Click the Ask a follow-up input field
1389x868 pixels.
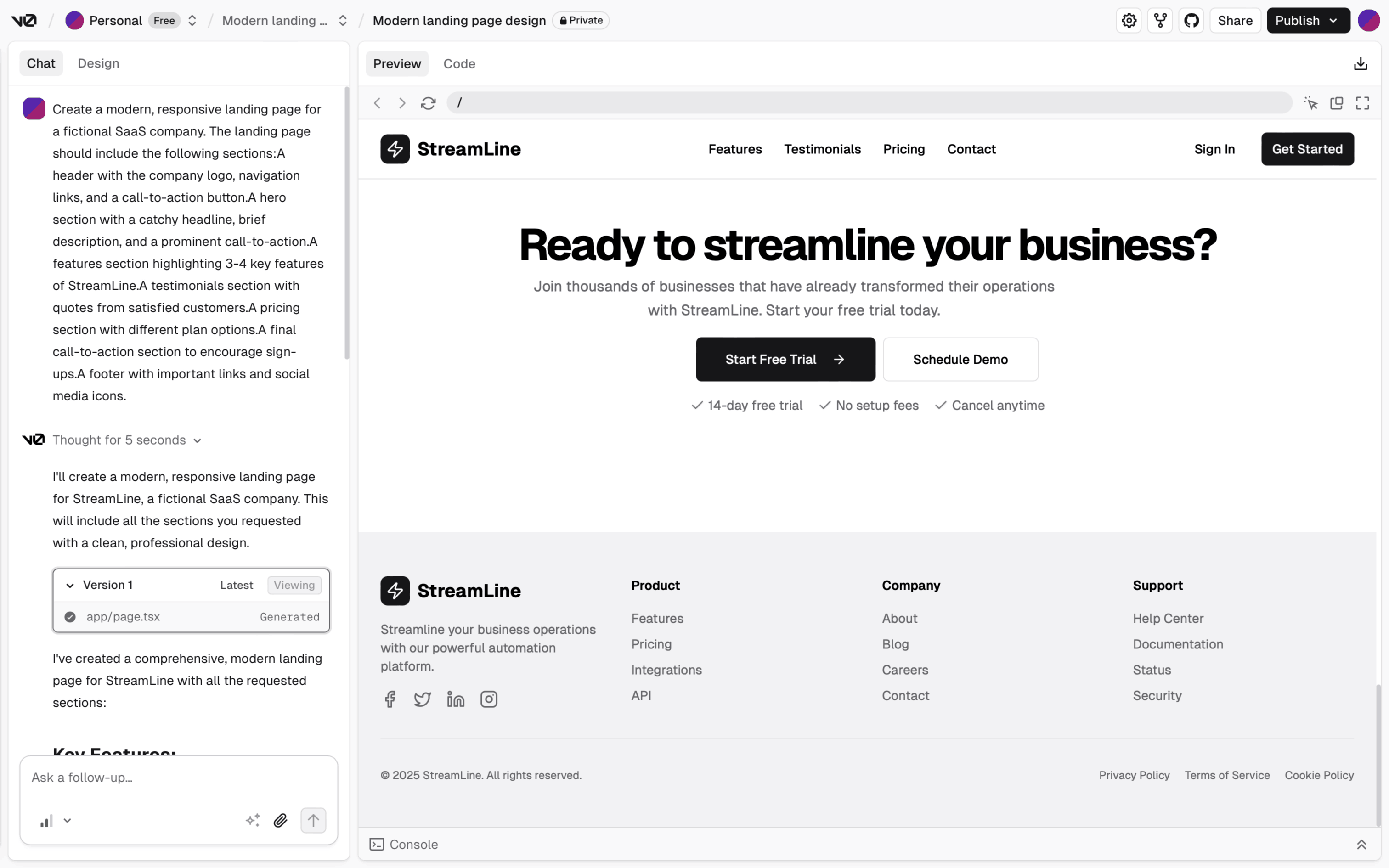pyautogui.click(x=178, y=778)
